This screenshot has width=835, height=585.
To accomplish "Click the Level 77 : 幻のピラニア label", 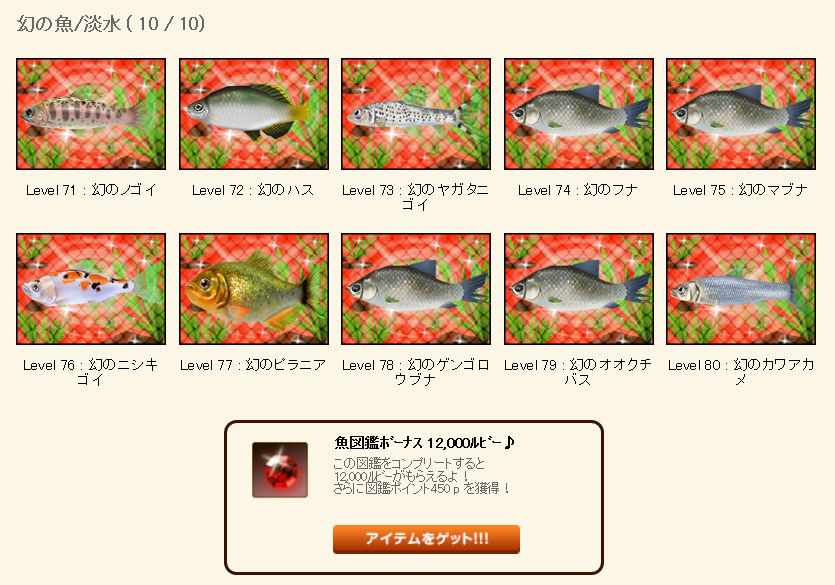I will click(253, 365).
